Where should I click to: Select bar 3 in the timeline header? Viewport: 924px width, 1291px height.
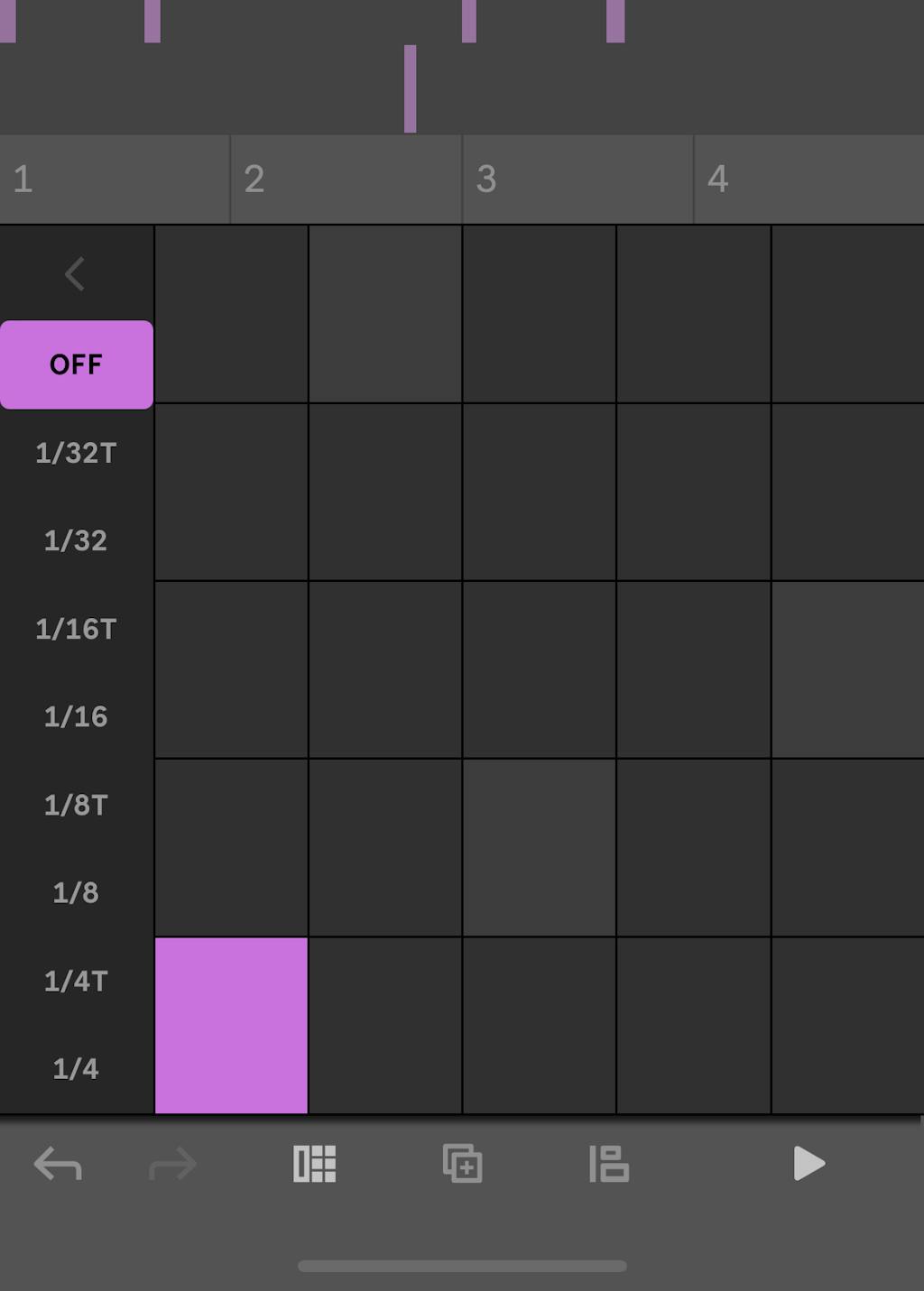click(x=577, y=179)
